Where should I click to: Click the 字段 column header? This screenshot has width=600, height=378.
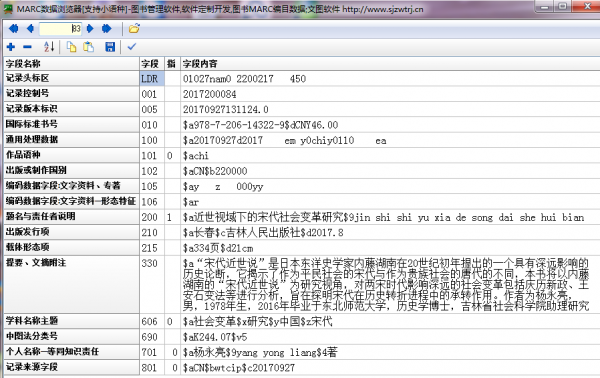pos(152,64)
